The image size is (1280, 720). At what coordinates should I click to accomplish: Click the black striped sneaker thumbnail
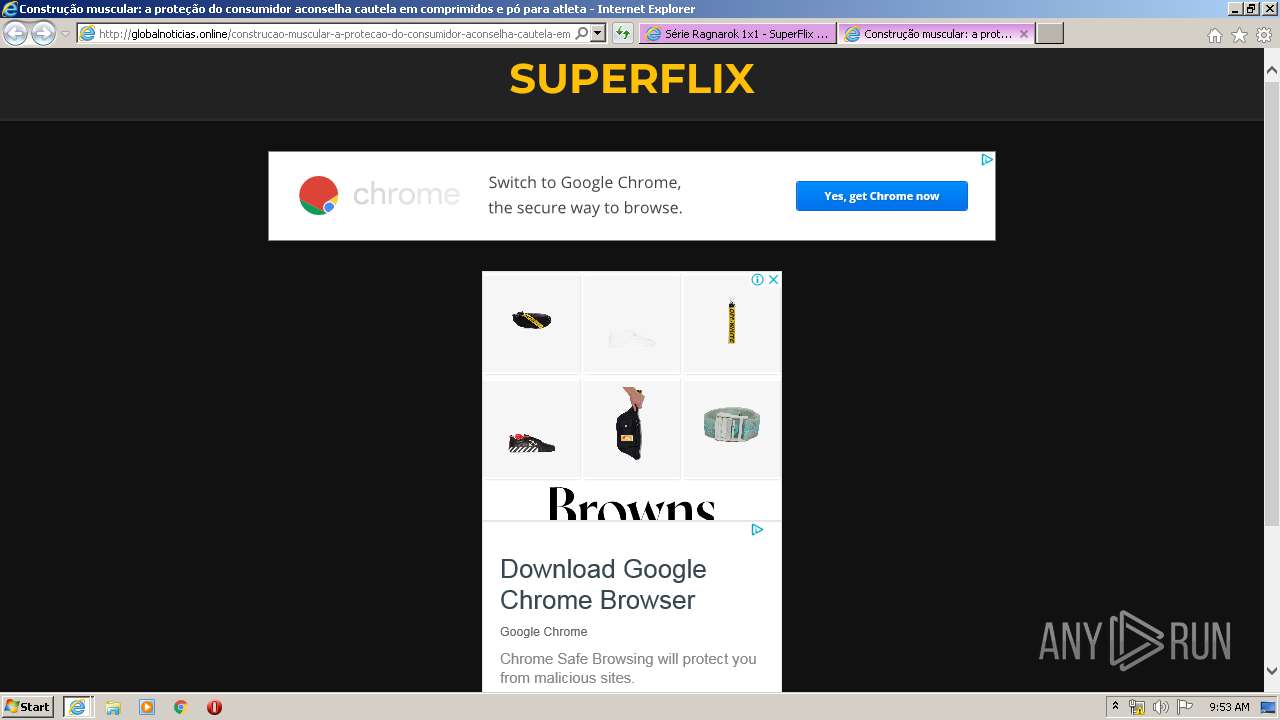click(531, 428)
